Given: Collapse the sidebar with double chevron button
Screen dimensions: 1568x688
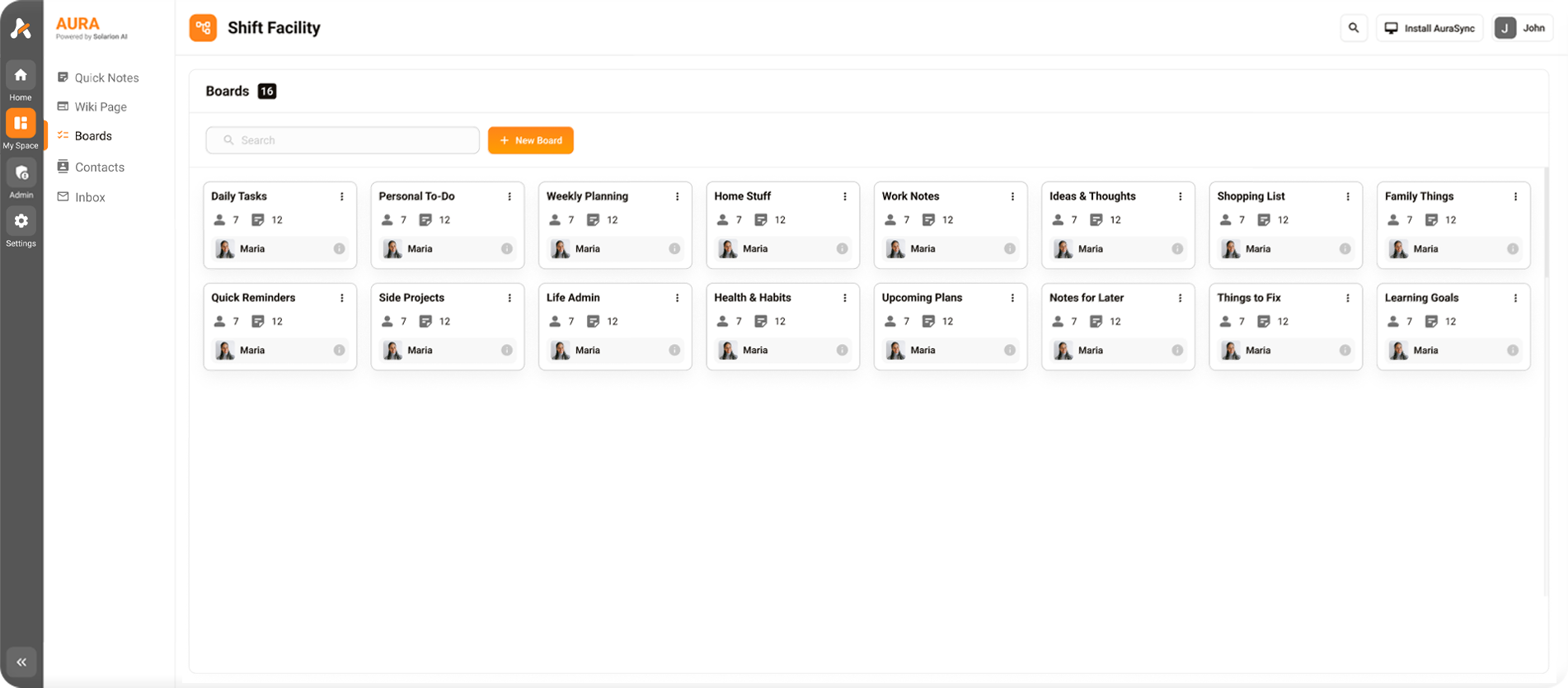Looking at the screenshot, I should pyautogui.click(x=21, y=662).
